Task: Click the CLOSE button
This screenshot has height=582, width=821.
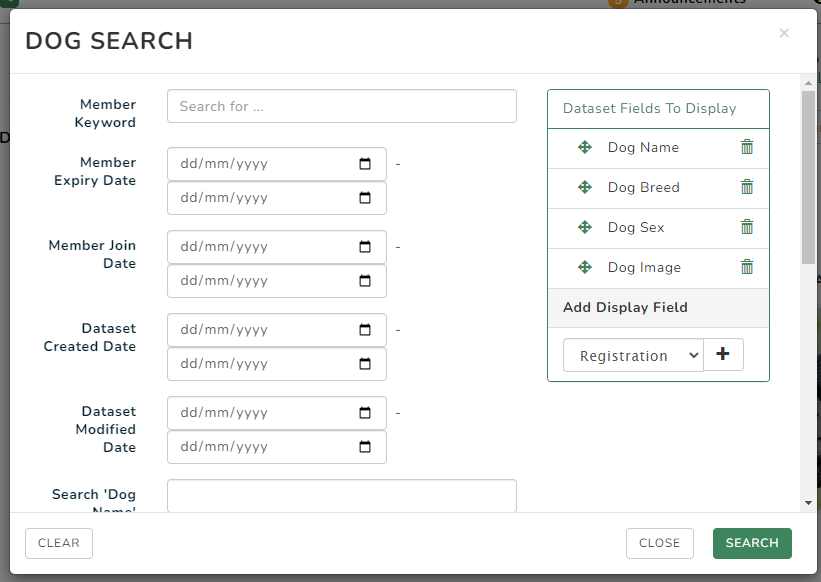Action: (660, 543)
